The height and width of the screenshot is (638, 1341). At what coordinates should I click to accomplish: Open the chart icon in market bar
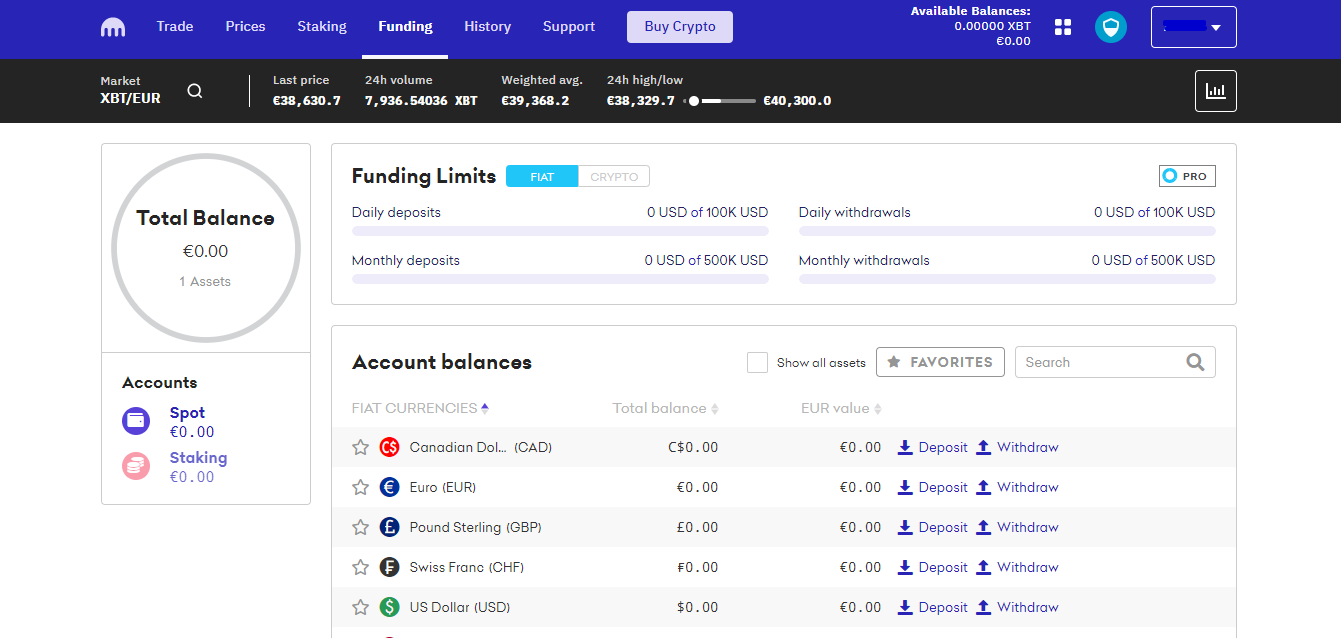click(1215, 91)
